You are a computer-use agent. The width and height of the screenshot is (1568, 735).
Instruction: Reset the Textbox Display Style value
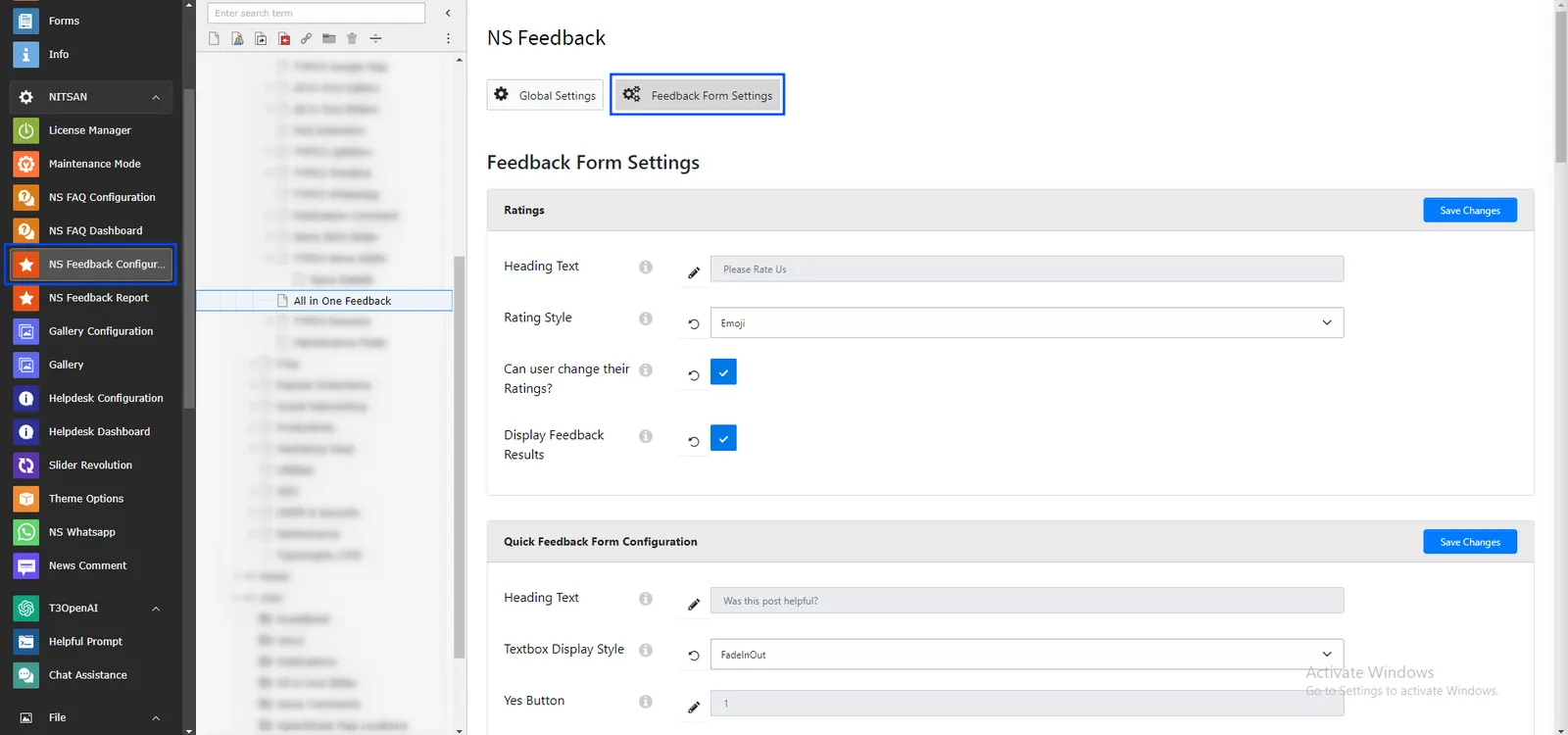(x=694, y=655)
